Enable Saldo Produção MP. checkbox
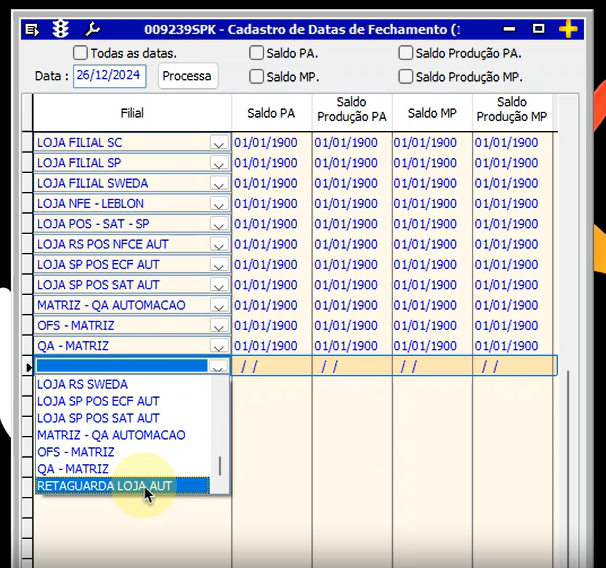Screen dimensions: 606x568 coord(405,77)
